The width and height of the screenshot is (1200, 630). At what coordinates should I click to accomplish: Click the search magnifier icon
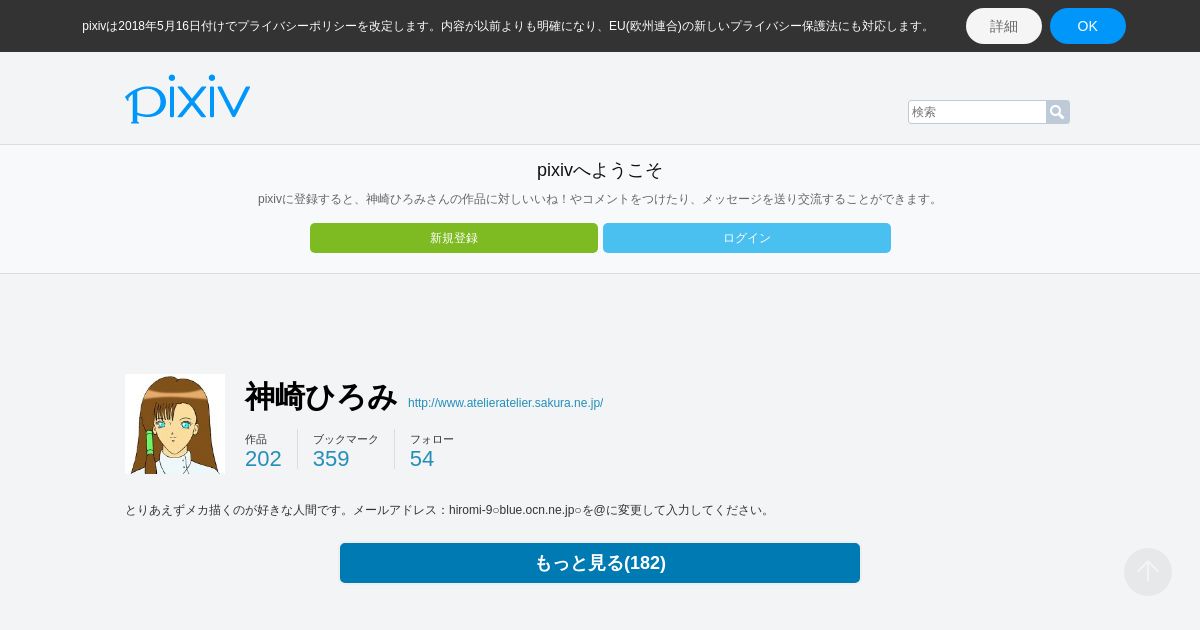point(1057,112)
